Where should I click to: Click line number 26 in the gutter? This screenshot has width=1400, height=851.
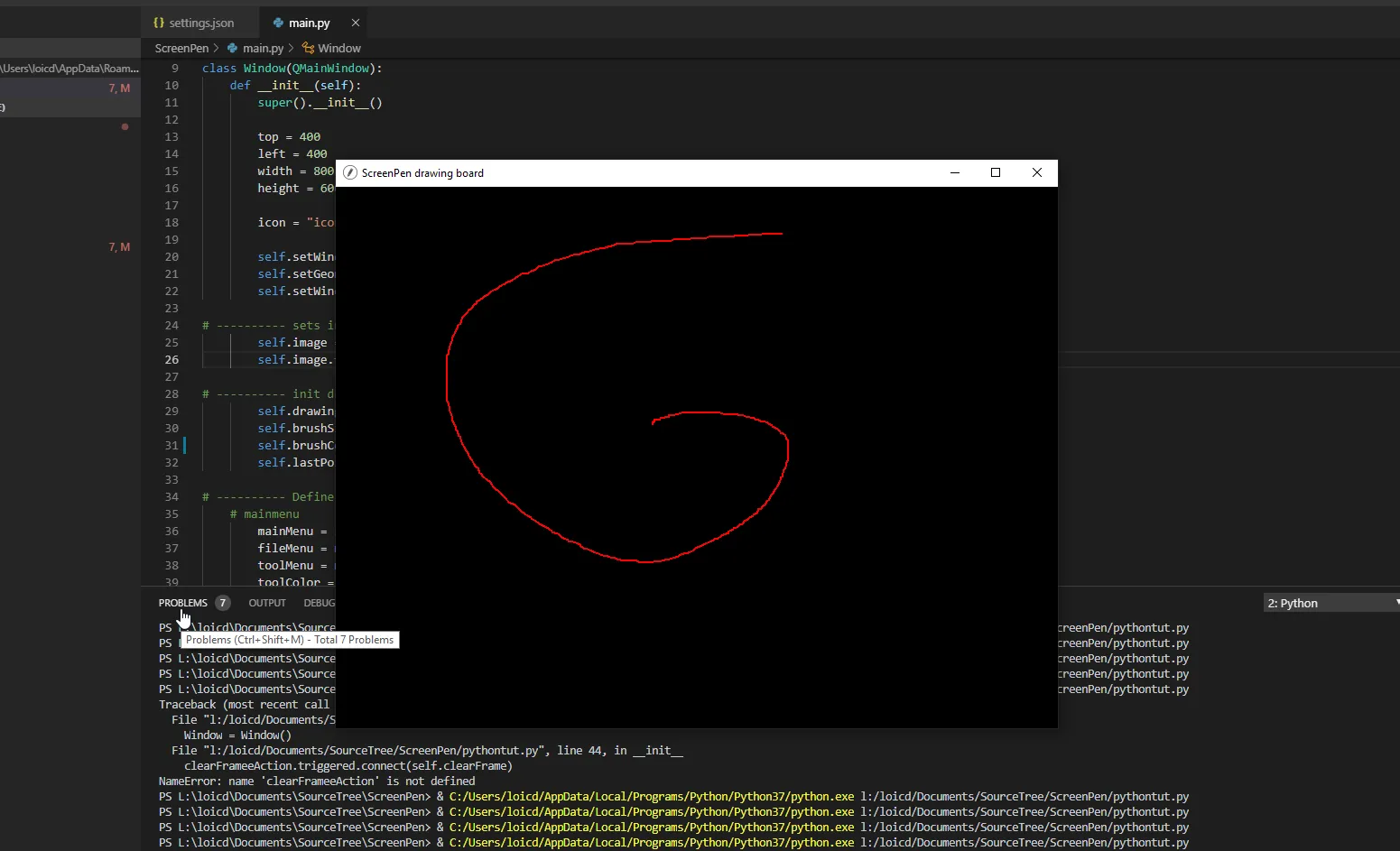(172, 360)
